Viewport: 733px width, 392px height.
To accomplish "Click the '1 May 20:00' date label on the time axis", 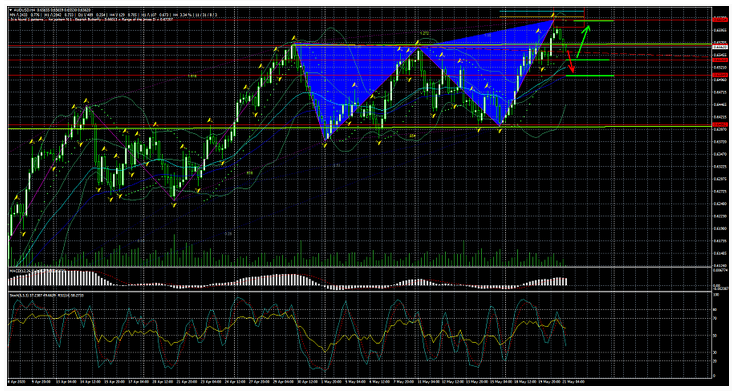I will click(331, 381).
